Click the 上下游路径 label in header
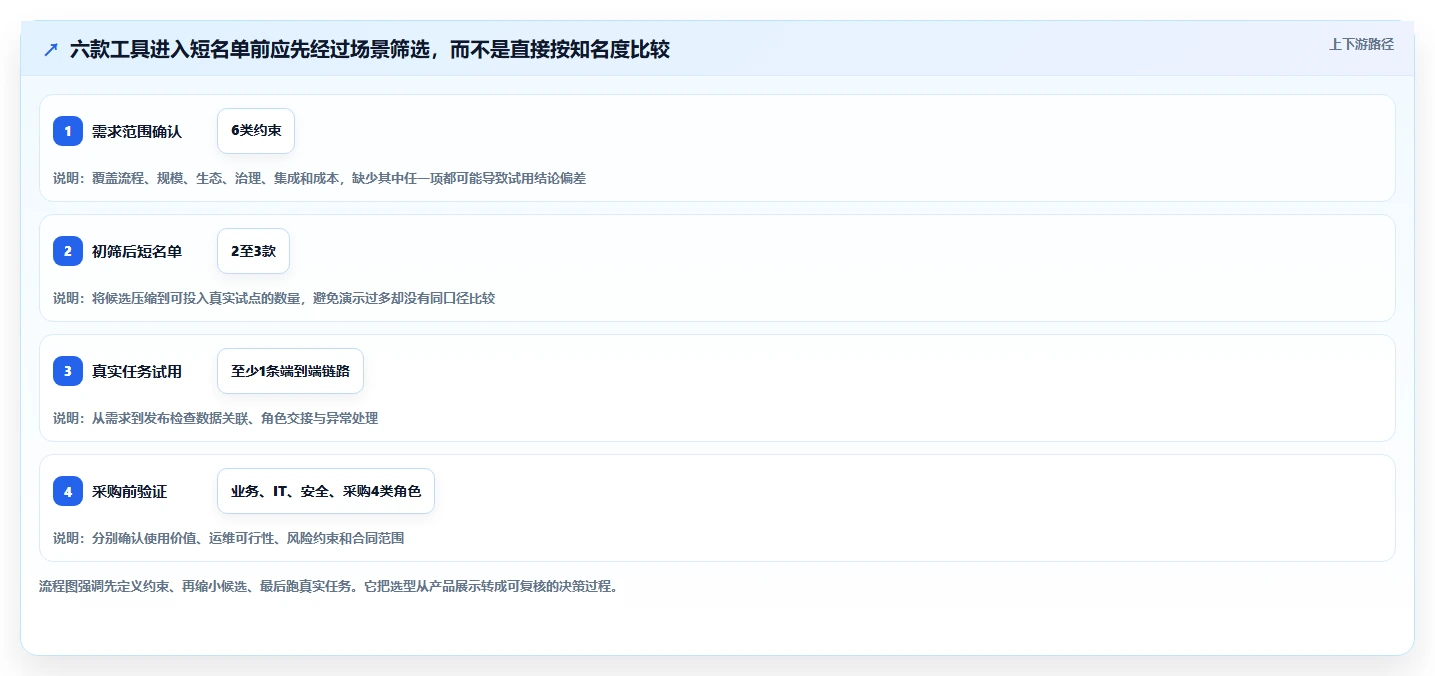 pos(1361,44)
